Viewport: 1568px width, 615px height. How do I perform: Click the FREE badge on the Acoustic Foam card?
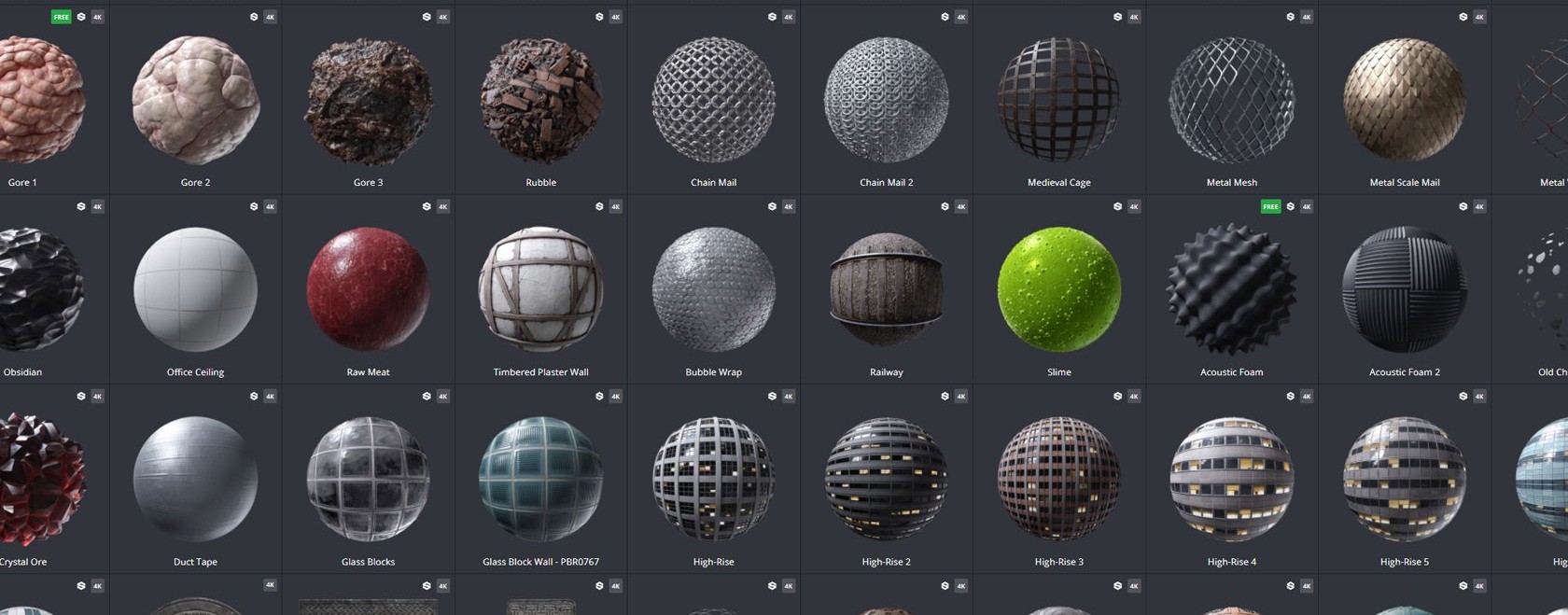[1270, 206]
